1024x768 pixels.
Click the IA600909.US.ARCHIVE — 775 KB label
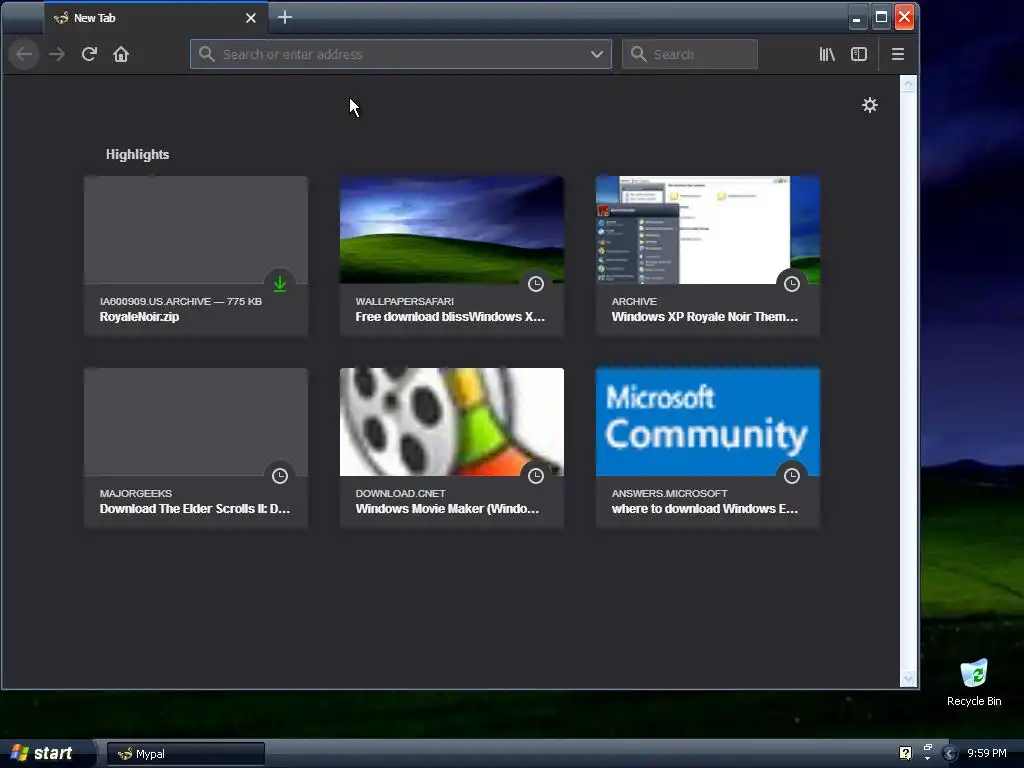click(181, 302)
